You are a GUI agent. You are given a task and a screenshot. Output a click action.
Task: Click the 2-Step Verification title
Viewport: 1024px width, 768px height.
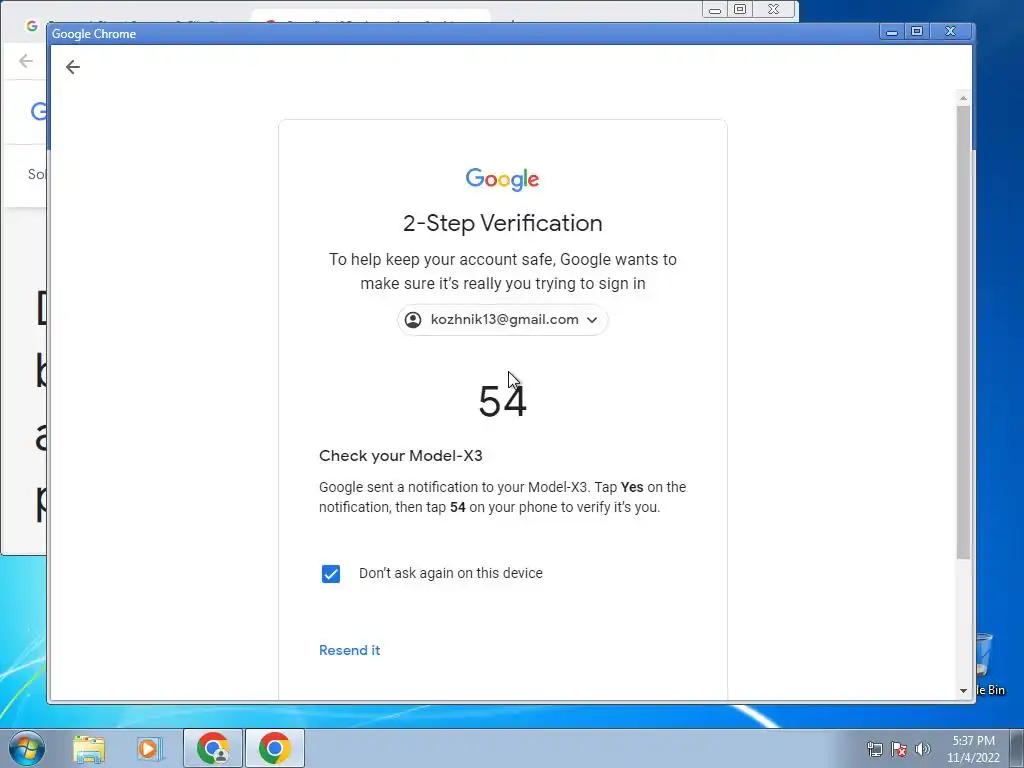click(502, 223)
